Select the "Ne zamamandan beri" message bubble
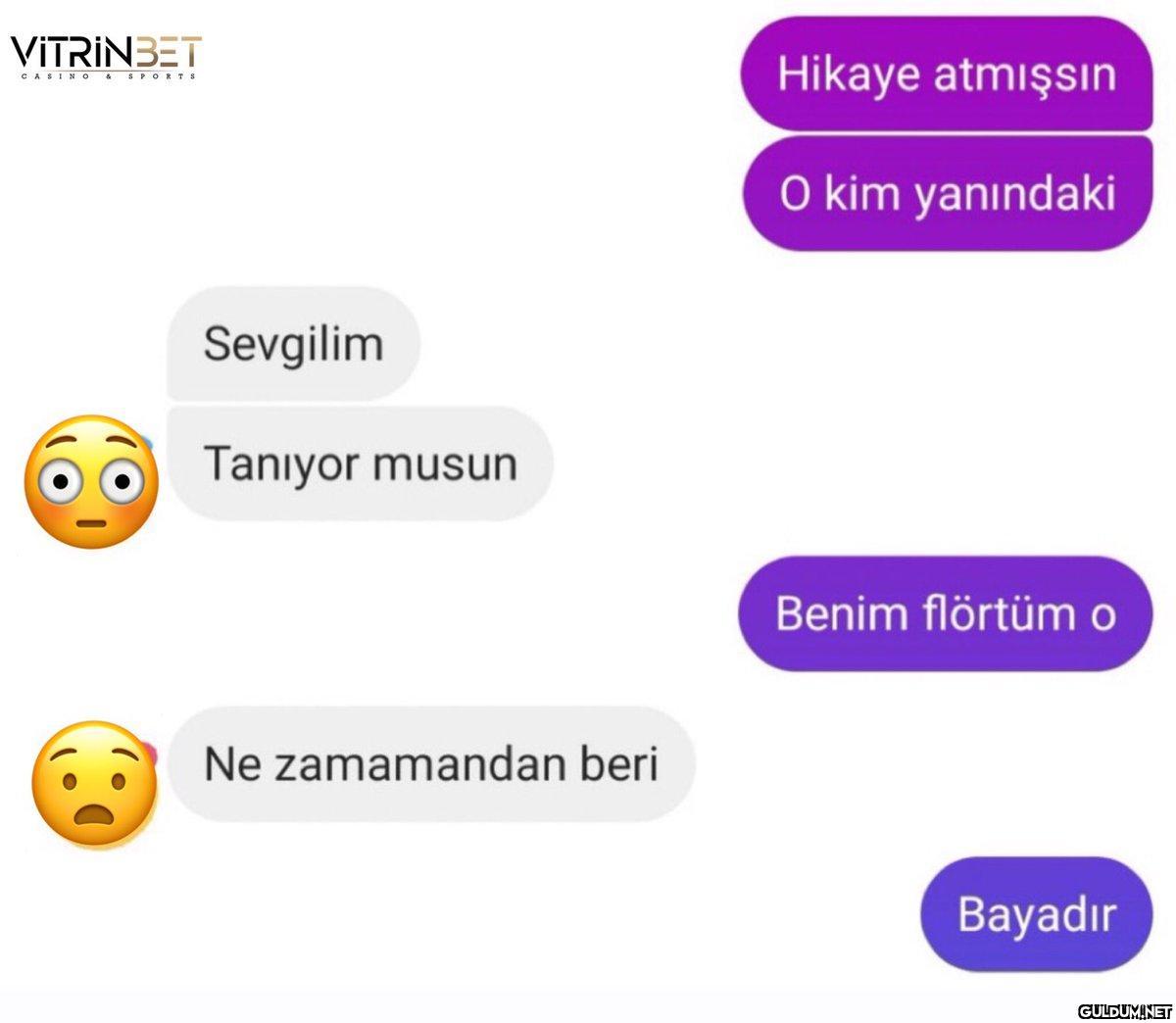Image resolution: width=1176 pixels, height=1023 pixels. tap(431, 763)
